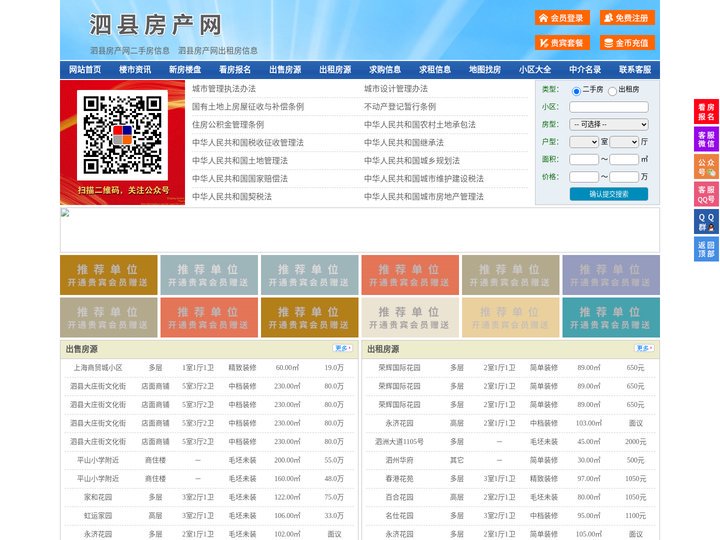Viewport: 720px width, 540px height.
Task: Click first 推荐单位 tile in top row
Action: tap(109, 275)
